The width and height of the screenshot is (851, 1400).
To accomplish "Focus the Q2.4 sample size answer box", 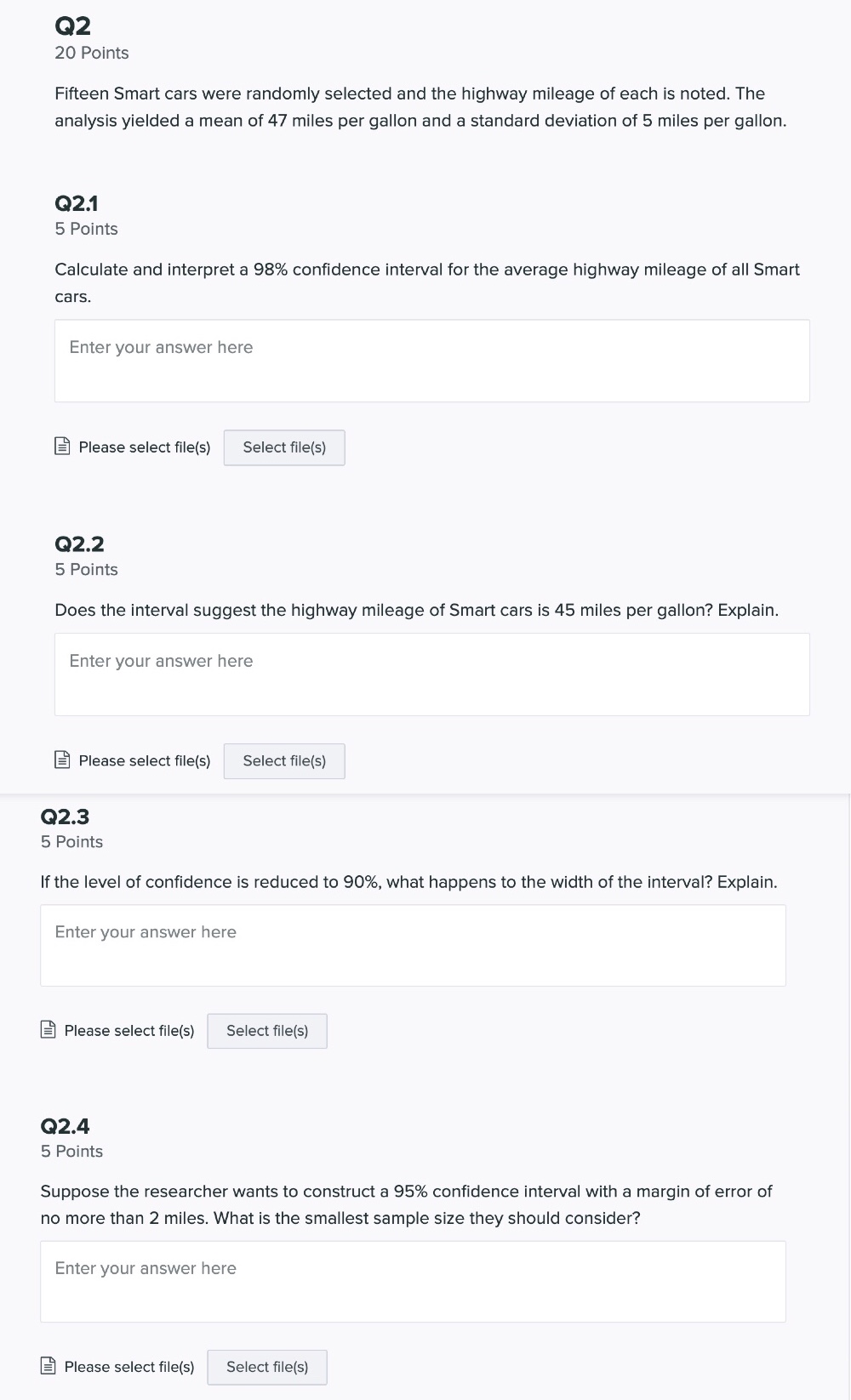I will pos(413,1281).
